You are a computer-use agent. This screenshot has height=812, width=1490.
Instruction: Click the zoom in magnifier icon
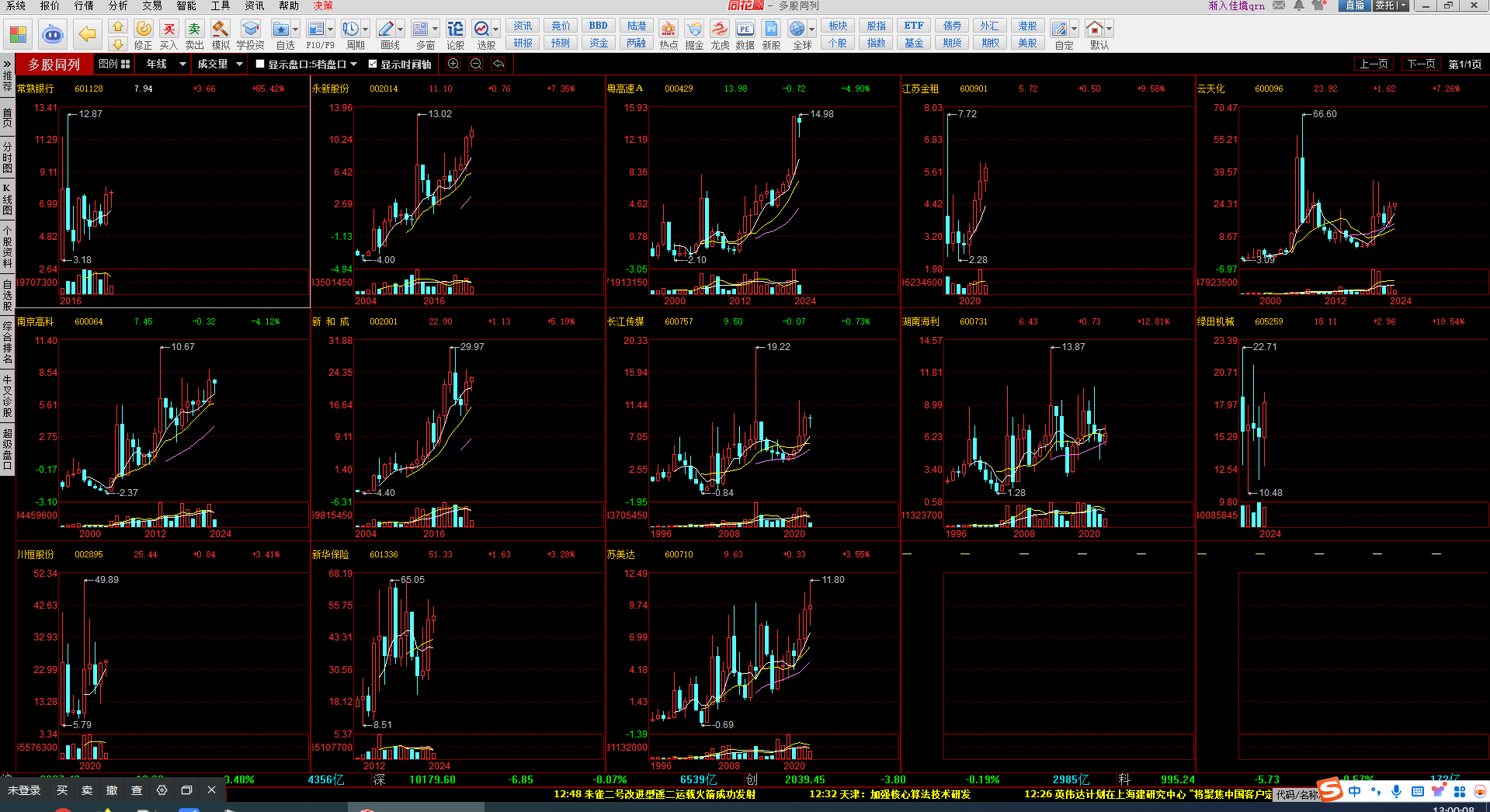point(453,64)
